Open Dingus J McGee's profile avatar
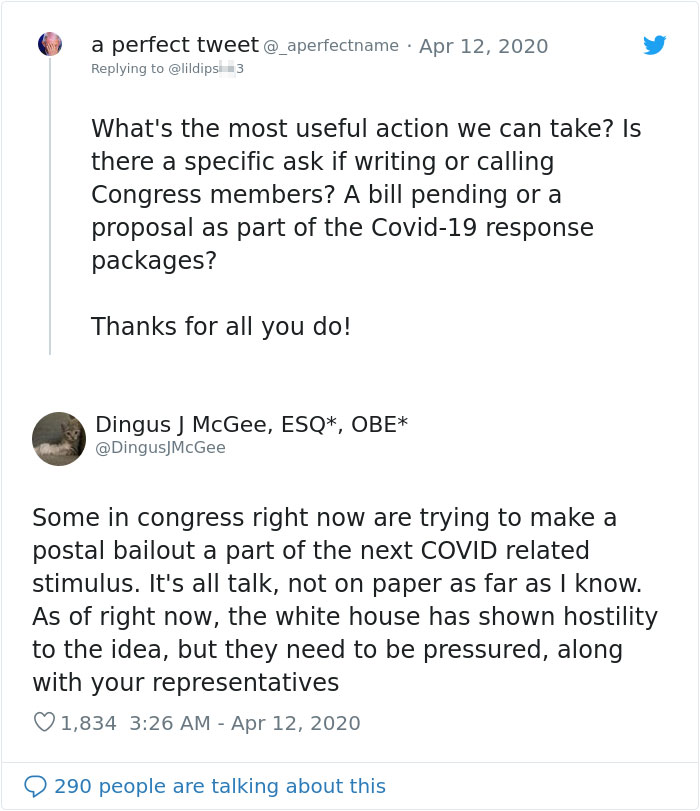 pos(58,438)
